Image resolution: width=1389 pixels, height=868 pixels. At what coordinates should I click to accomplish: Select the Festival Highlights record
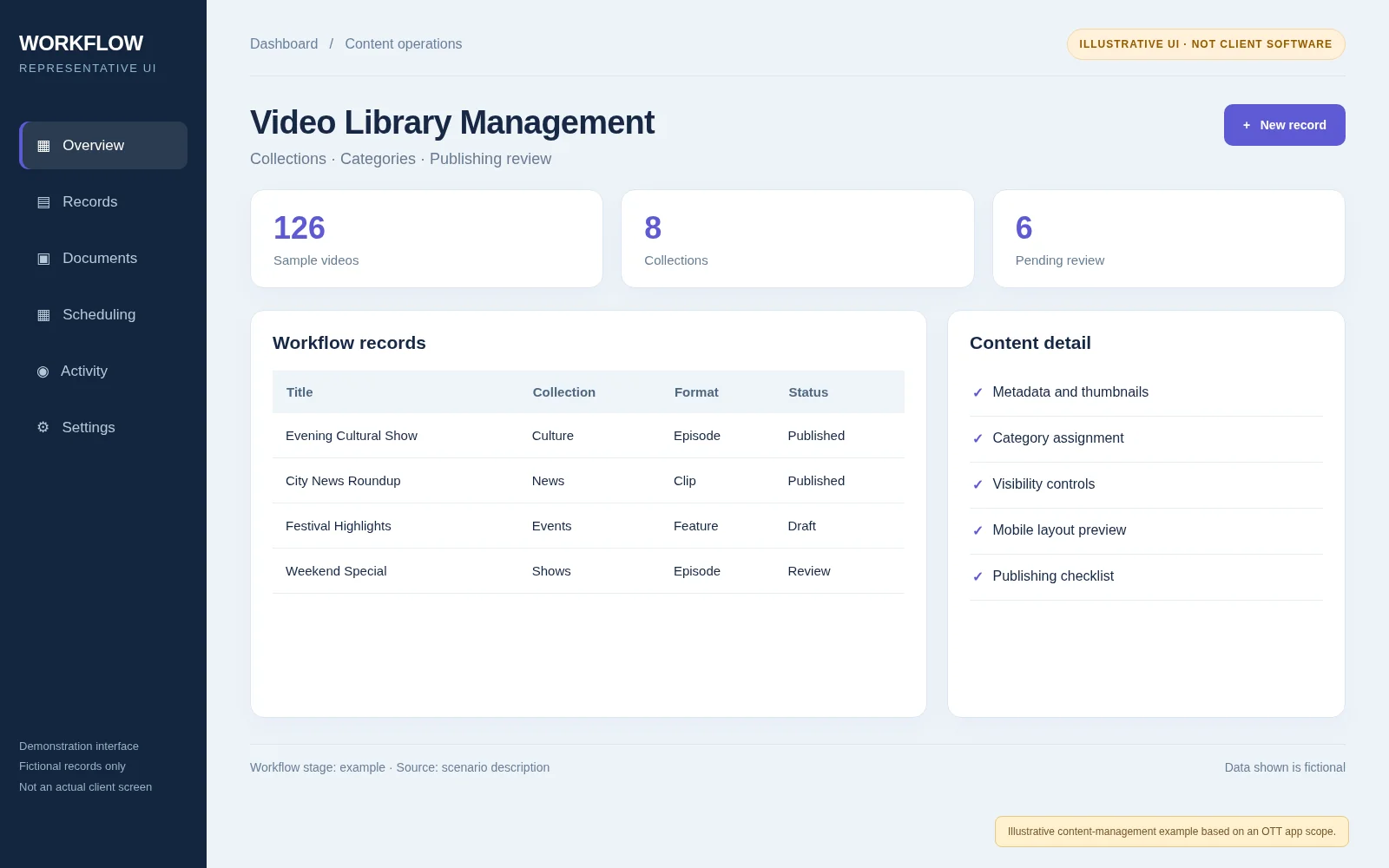pyautogui.click(x=589, y=526)
